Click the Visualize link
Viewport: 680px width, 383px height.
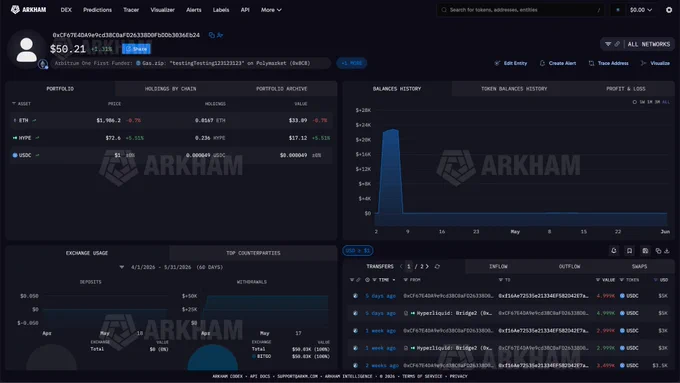point(655,63)
